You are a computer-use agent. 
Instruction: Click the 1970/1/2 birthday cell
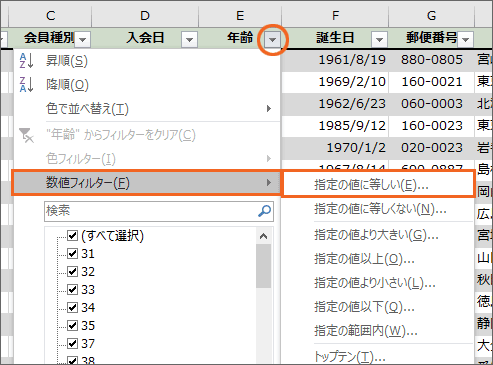(335, 148)
